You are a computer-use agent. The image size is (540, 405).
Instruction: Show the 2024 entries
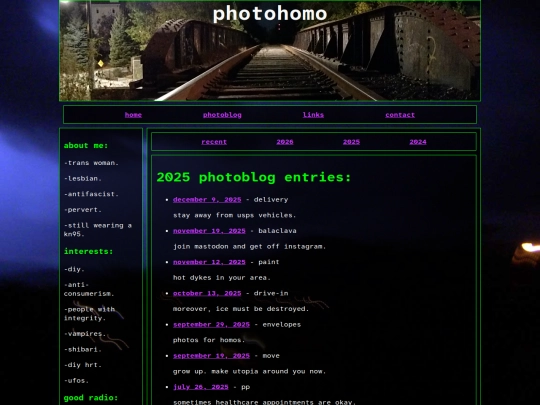tap(418, 142)
